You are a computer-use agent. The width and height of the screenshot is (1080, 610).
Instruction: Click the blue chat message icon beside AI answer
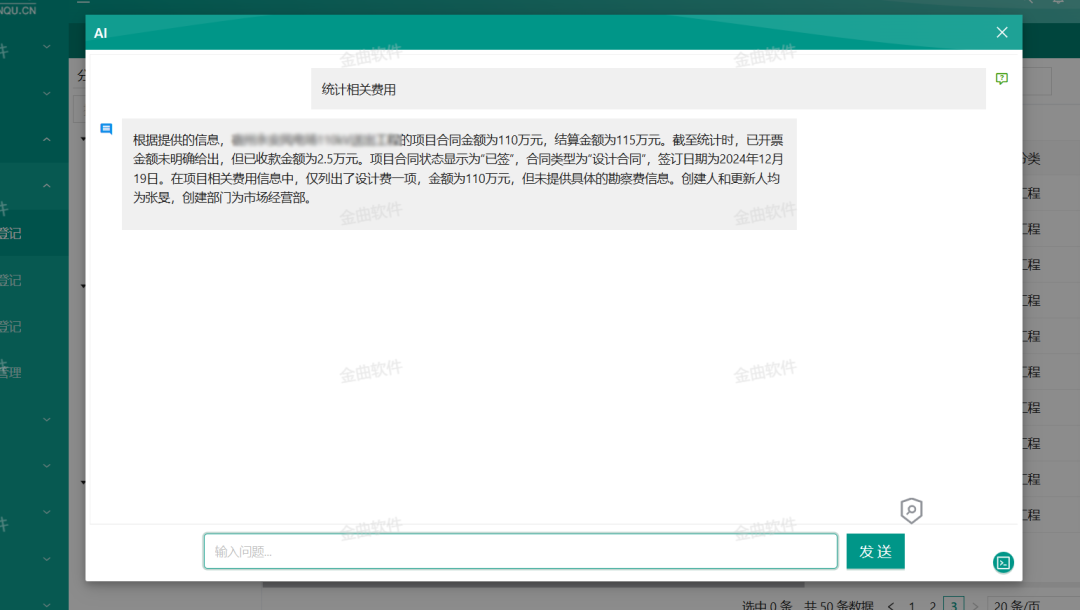coord(107,129)
